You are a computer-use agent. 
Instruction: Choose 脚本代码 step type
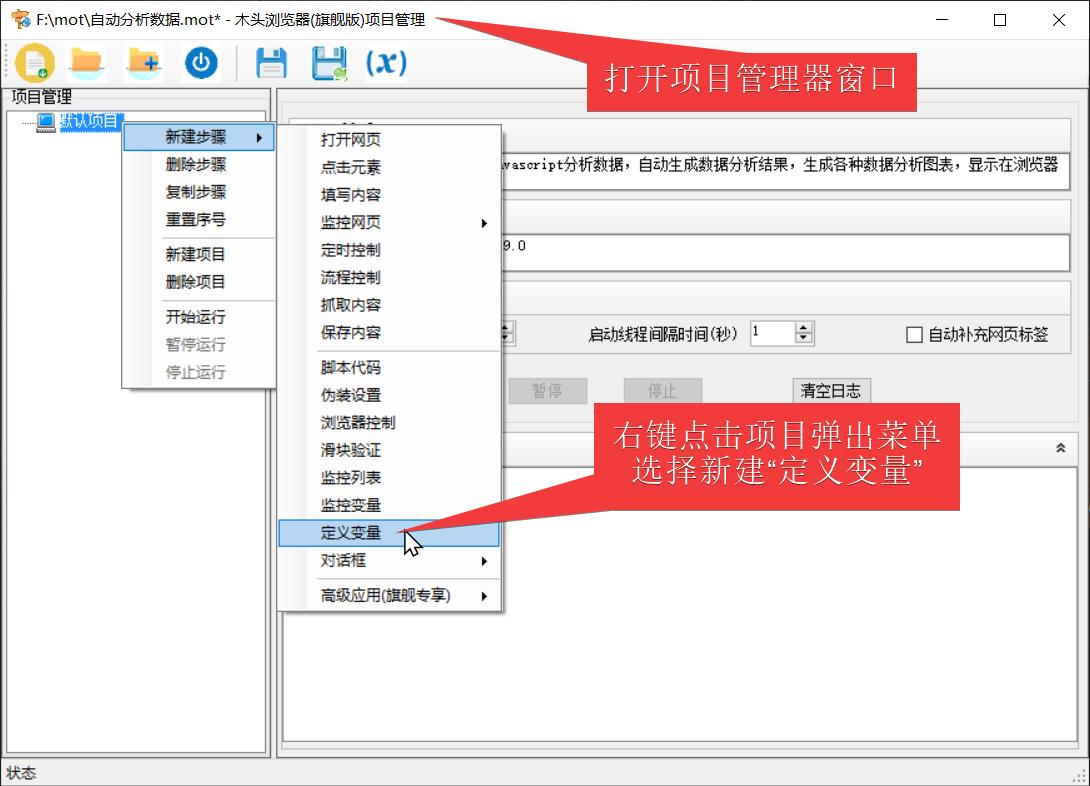click(x=389, y=368)
